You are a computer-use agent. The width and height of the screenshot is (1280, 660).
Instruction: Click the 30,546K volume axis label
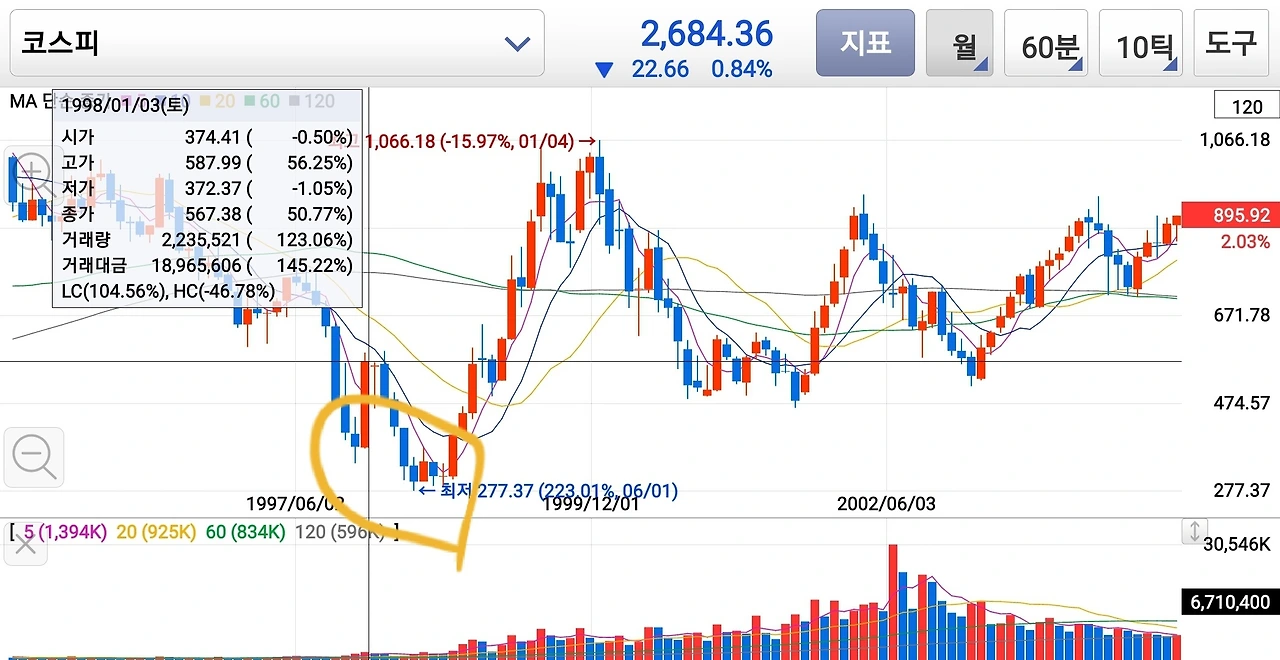click(1237, 545)
